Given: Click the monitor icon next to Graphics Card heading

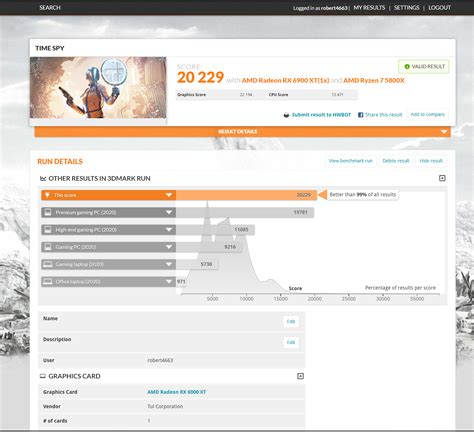Looking at the screenshot, I should [x=43, y=376].
